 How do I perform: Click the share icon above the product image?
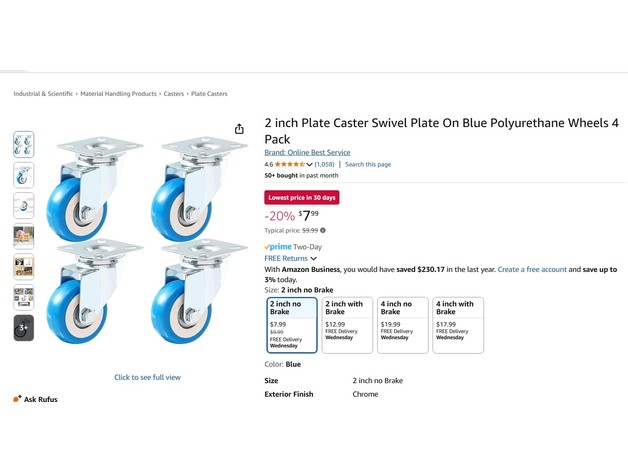click(239, 128)
